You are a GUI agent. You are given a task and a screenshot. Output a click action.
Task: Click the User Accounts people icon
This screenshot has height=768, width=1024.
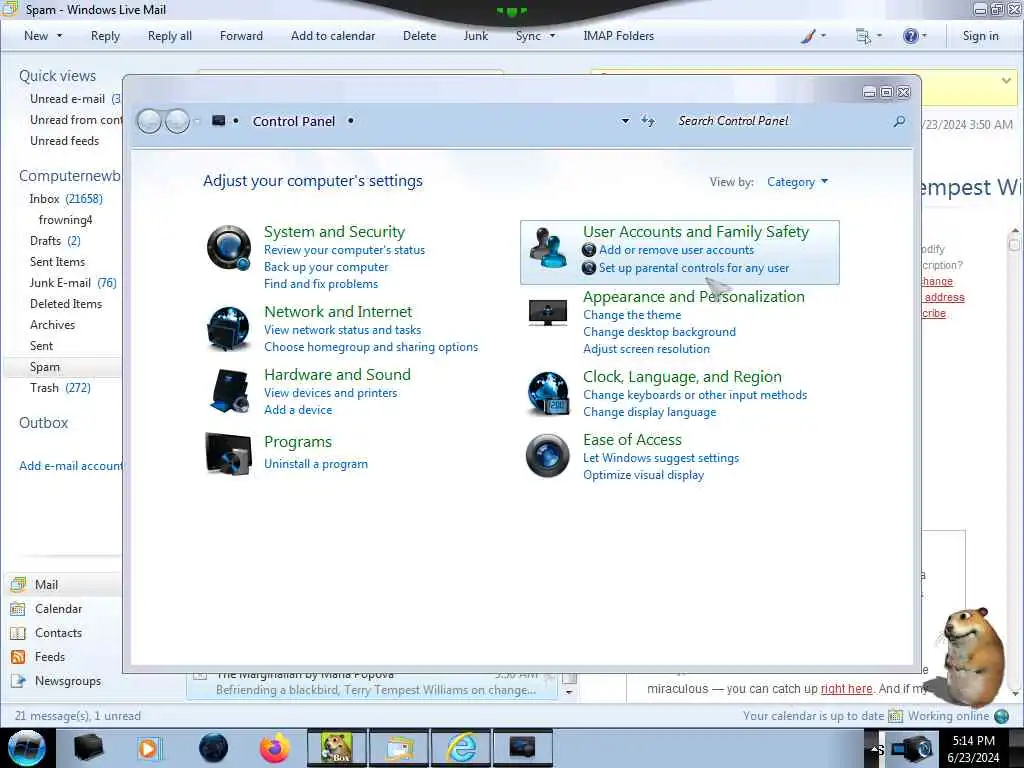(548, 248)
